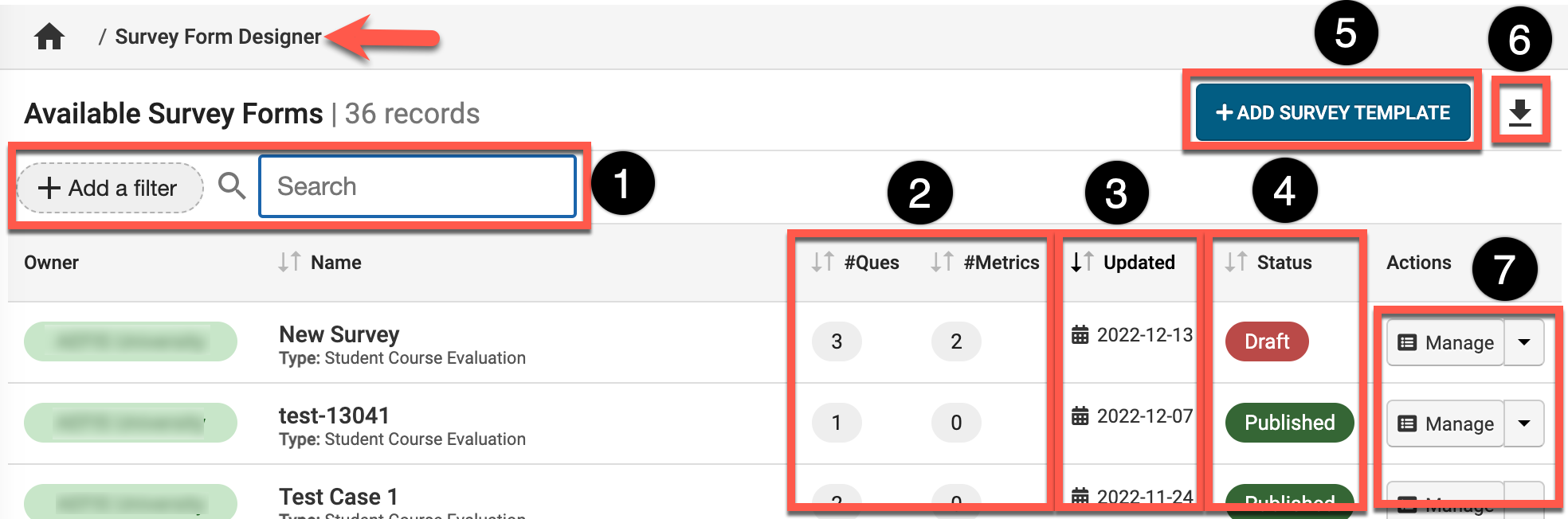Click the calendar icon beside 2022-12-13
The width and height of the screenshot is (1568, 519).
point(1080,335)
